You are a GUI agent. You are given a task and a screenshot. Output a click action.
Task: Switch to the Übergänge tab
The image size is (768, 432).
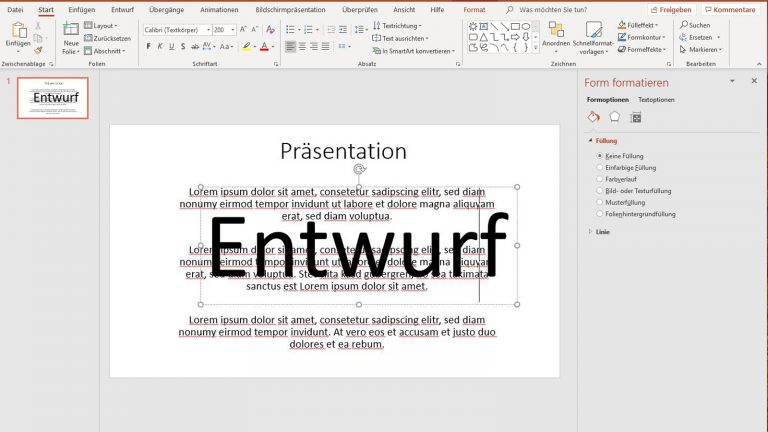coord(167,9)
